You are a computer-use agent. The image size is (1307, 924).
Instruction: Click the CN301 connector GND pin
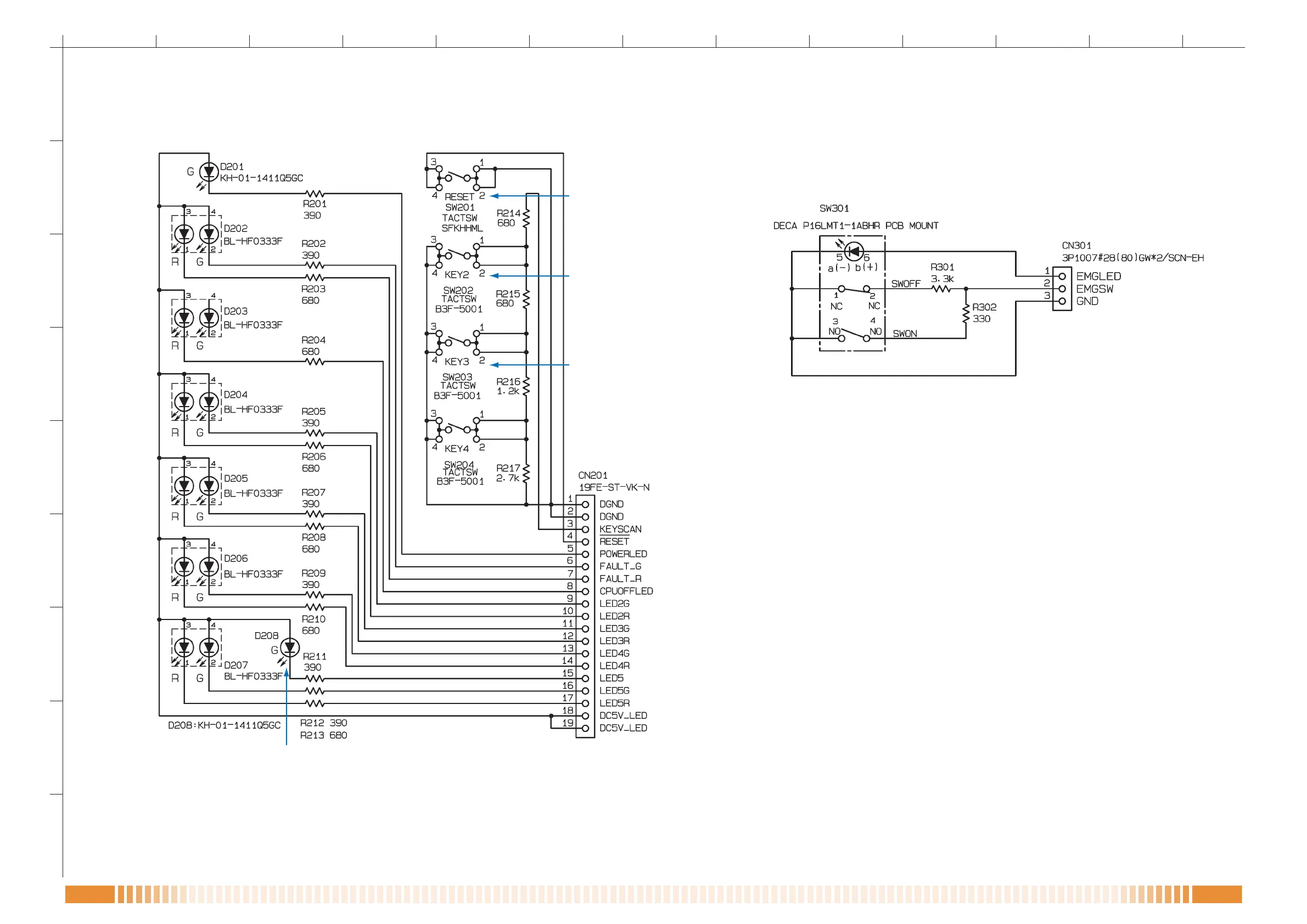[1062, 302]
